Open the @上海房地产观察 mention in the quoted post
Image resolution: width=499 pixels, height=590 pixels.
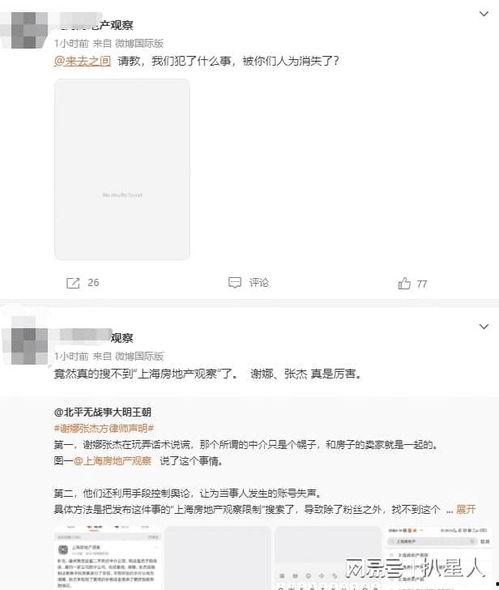pyautogui.click(x=113, y=461)
